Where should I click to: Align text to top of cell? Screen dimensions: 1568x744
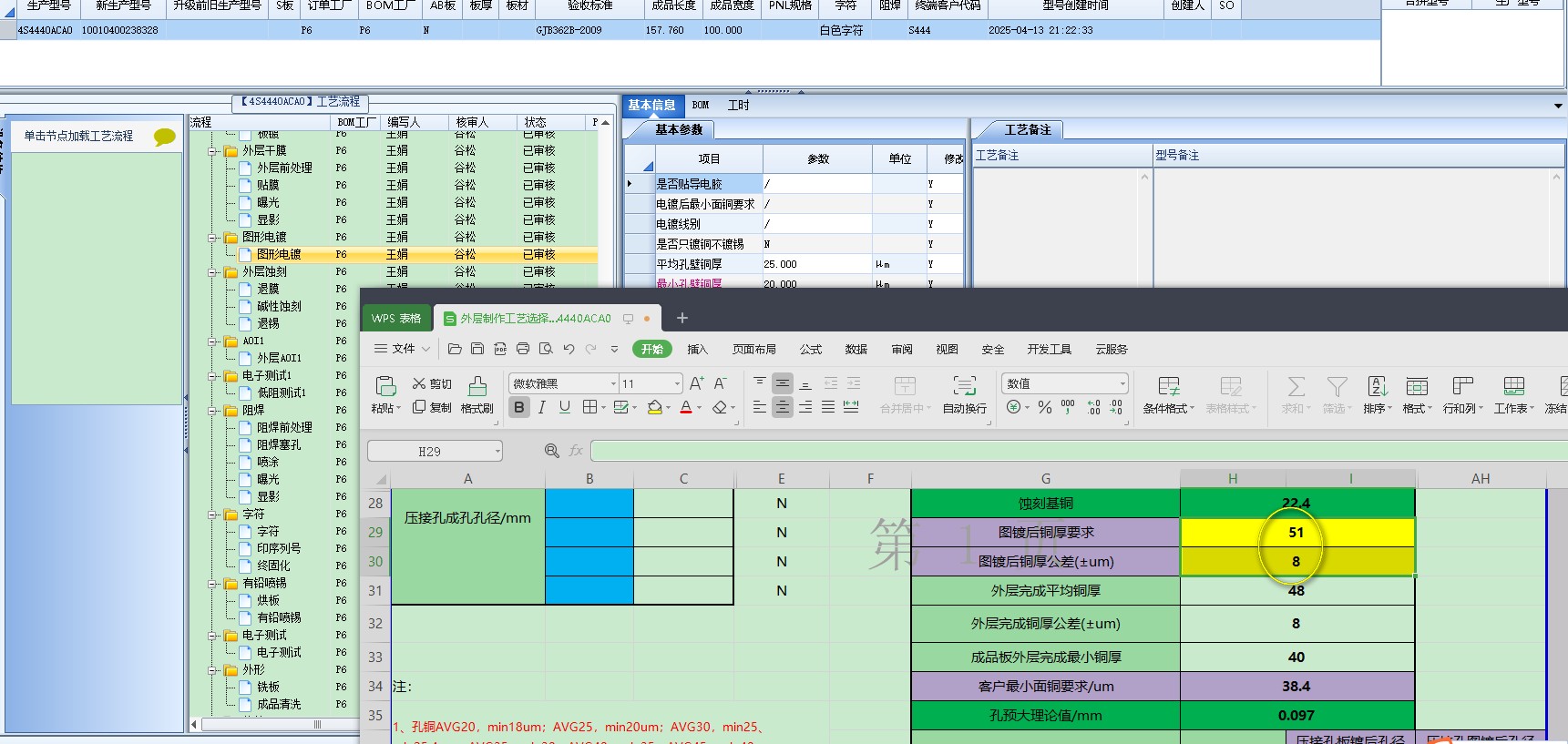pos(760,383)
